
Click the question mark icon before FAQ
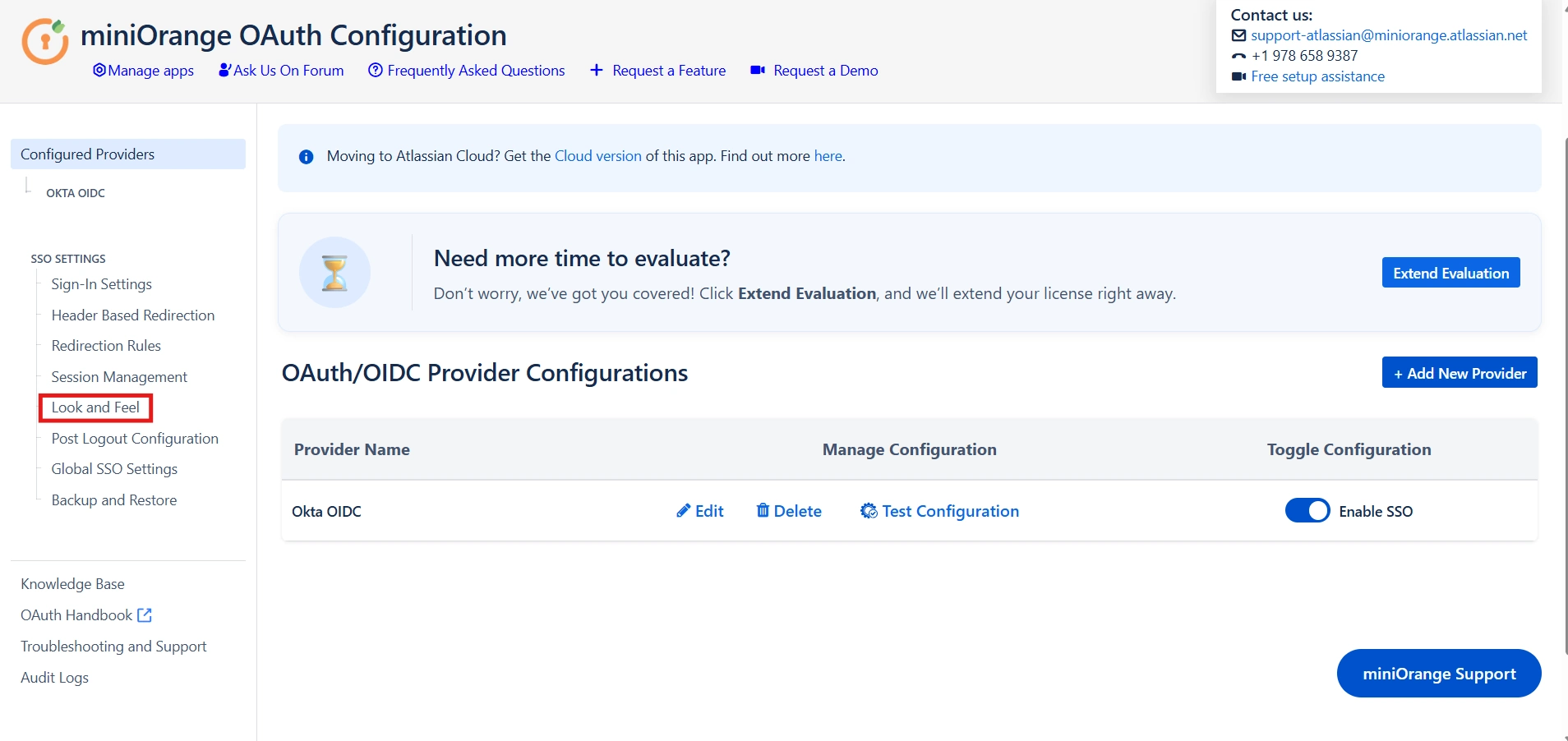click(x=376, y=71)
